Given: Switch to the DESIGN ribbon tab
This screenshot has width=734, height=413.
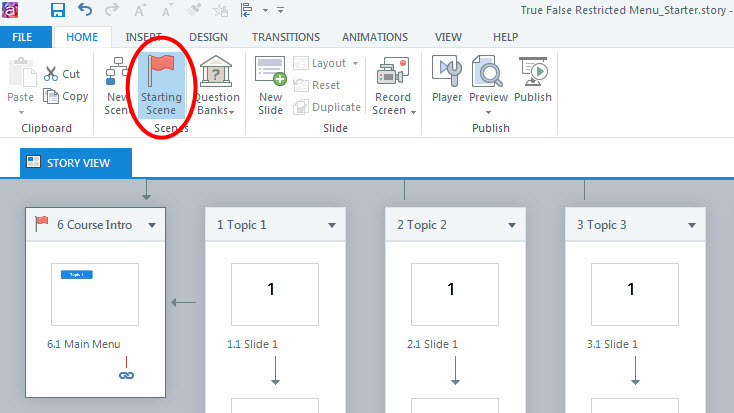Looking at the screenshot, I should pyautogui.click(x=208, y=37).
